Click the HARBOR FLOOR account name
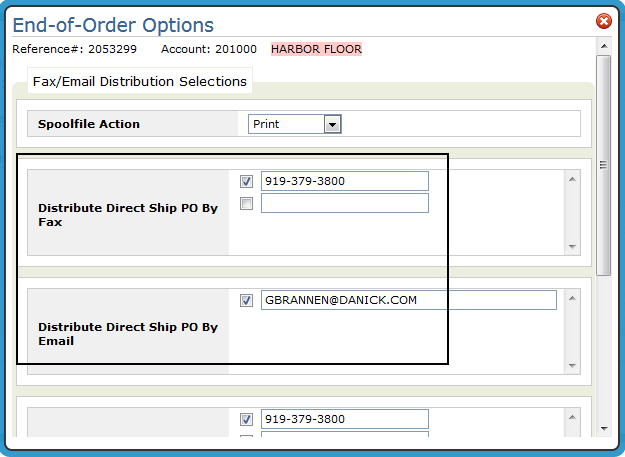The height and width of the screenshot is (457, 625). tap(316, 49)
